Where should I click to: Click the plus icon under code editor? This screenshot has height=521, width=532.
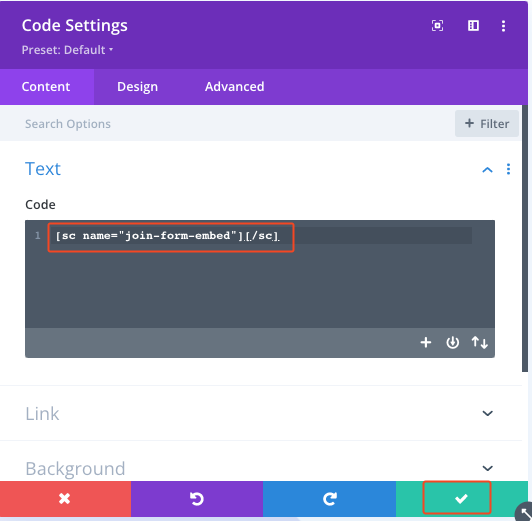pyautogui.click(x=426, y=342)
